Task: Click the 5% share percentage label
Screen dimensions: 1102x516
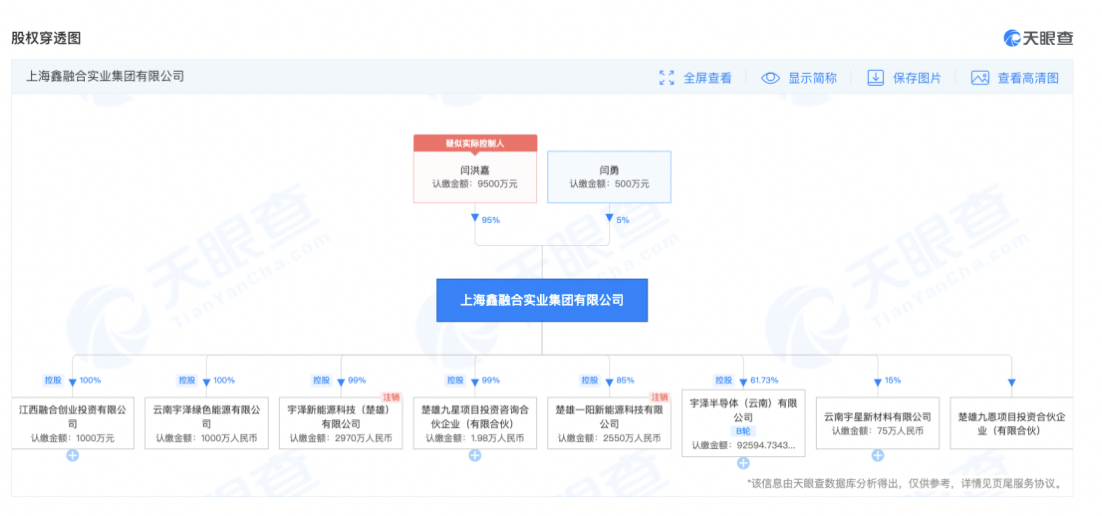Action: (622, 220)
